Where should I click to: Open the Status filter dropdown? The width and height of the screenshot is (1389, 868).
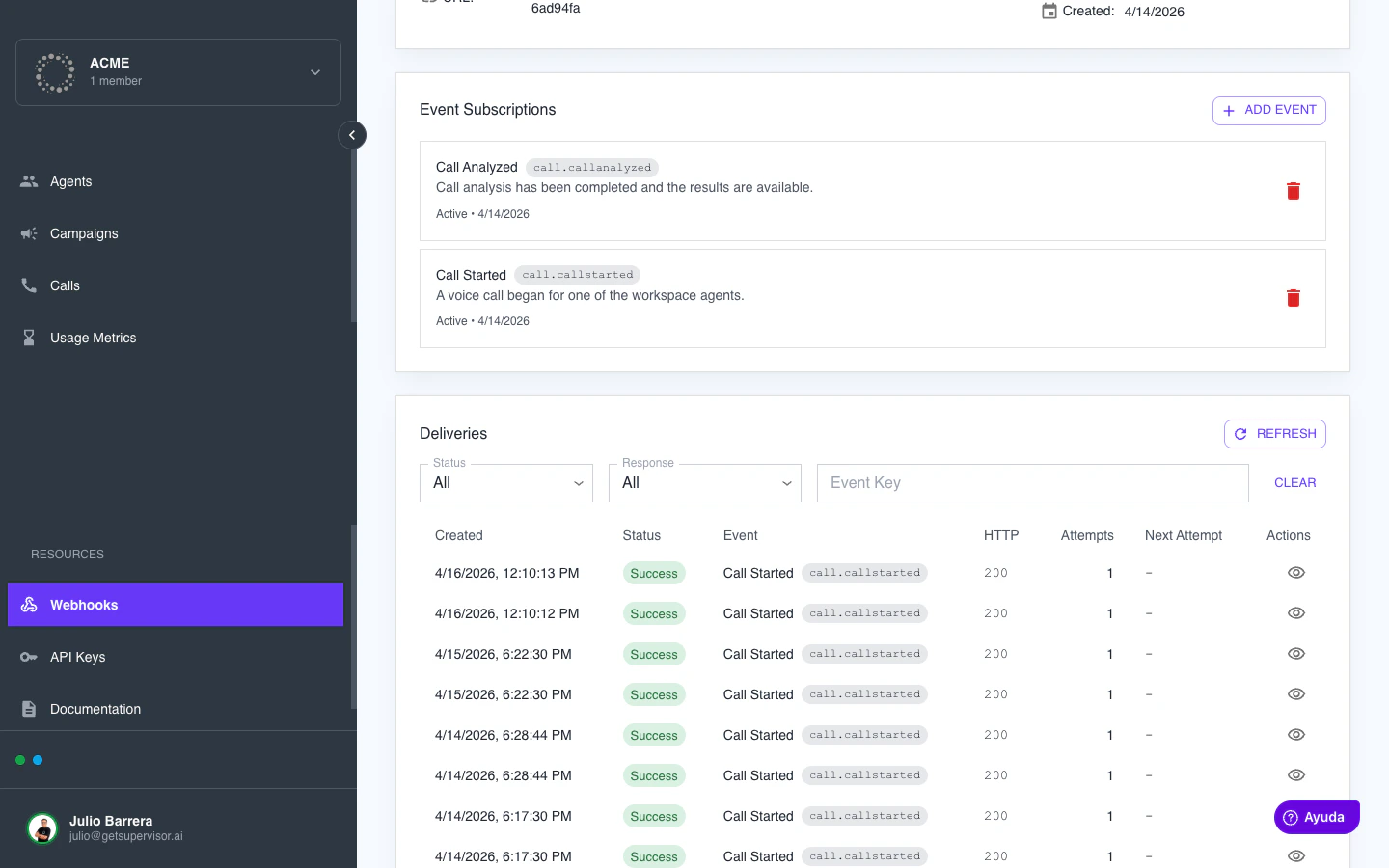tap(506, 483)
